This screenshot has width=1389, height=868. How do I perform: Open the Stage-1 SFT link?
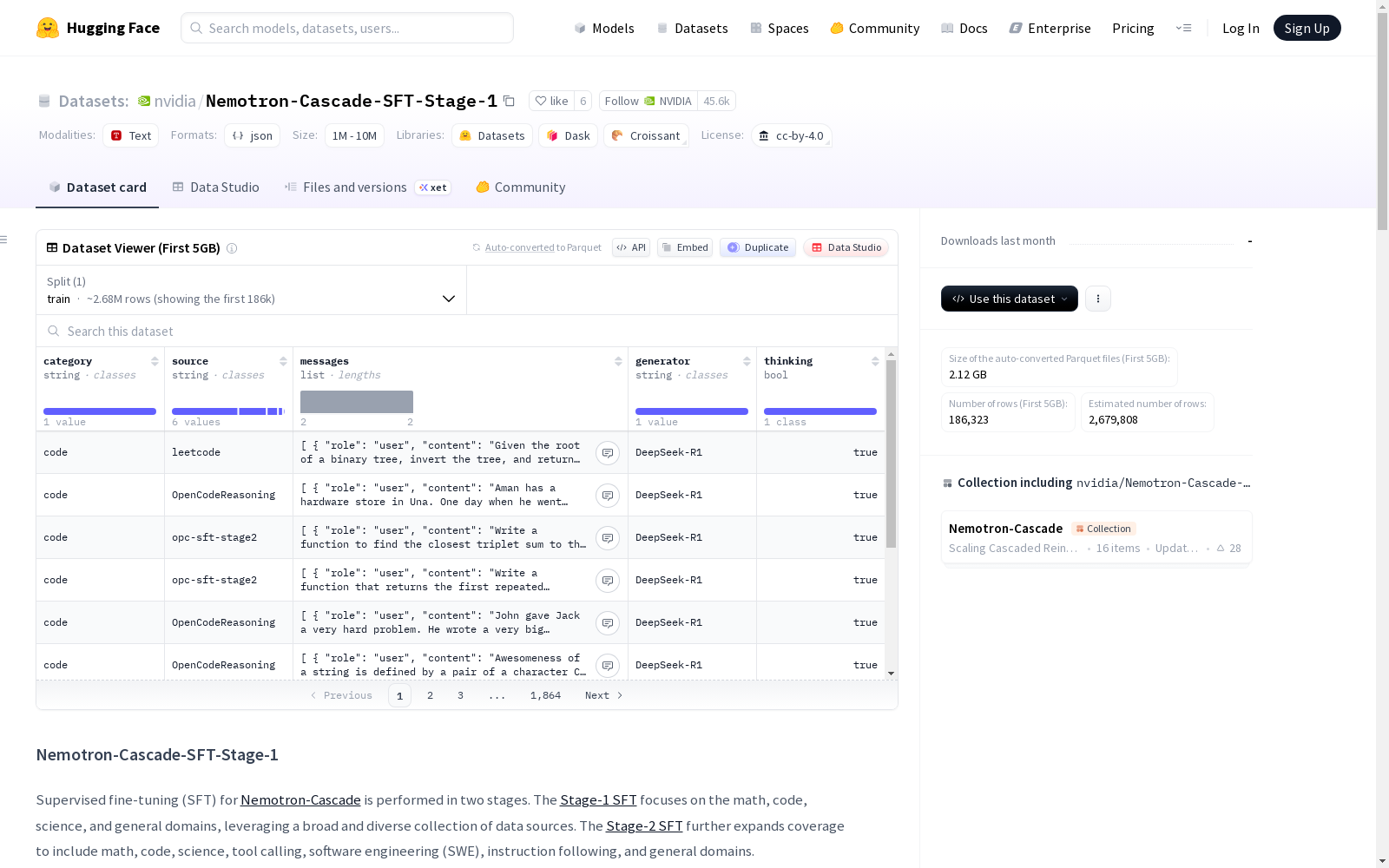(x=598, y=800)
